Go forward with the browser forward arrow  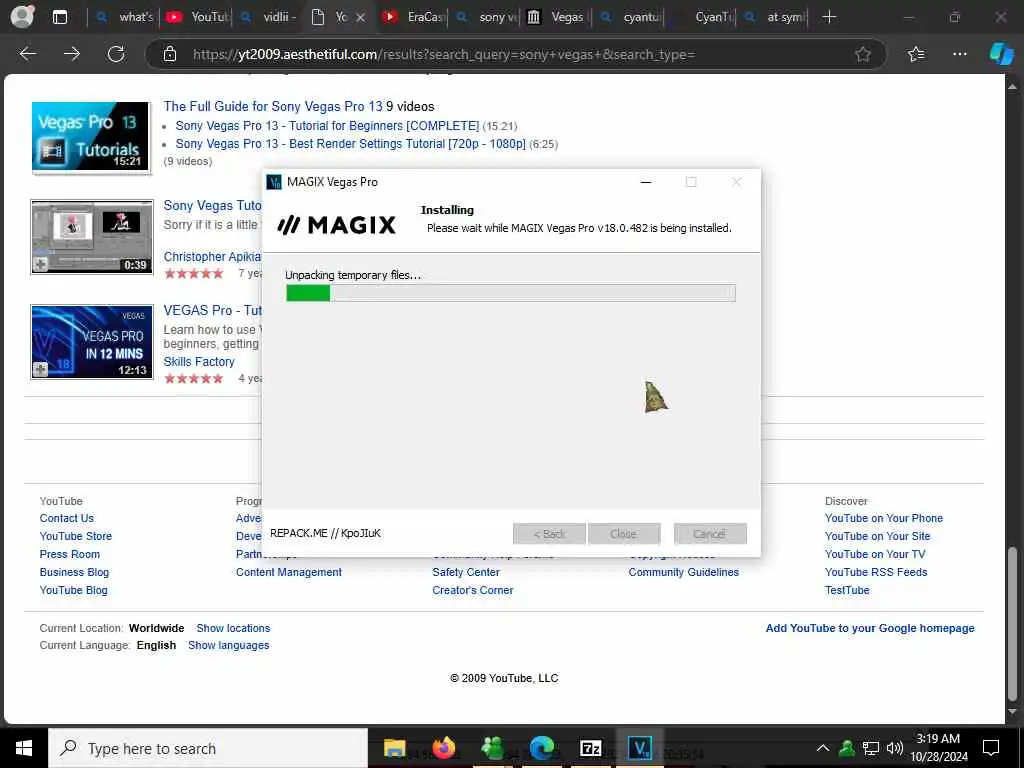click(x=72, y=54)
